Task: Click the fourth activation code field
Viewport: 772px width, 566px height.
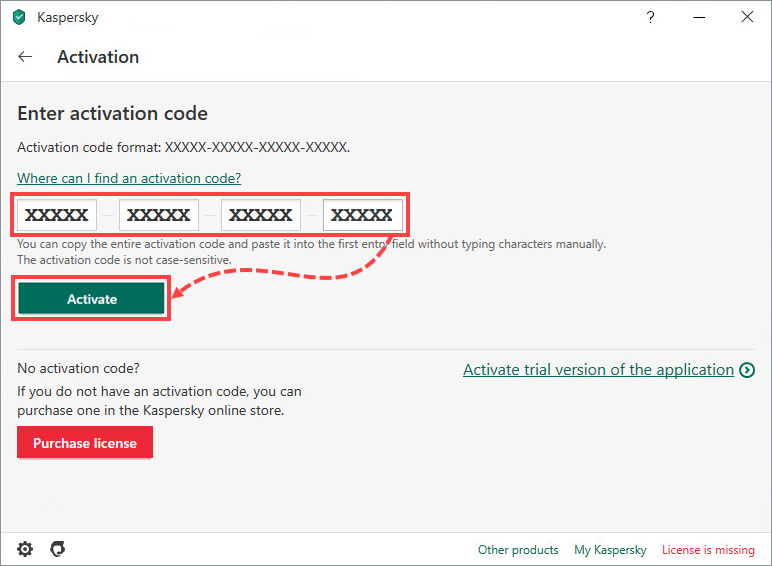Action: click(362, 215)
